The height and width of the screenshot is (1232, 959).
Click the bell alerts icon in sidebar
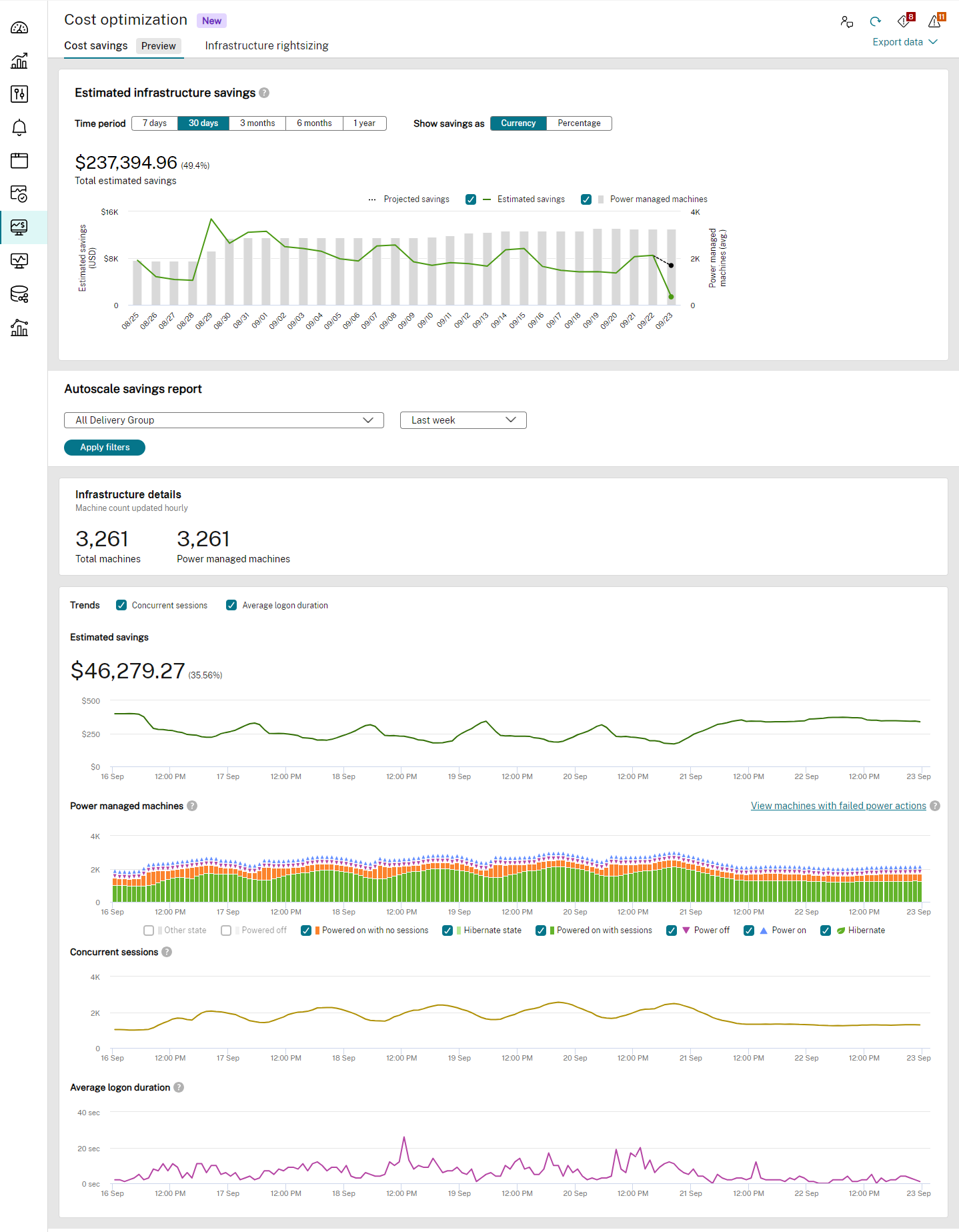point(19,127)
